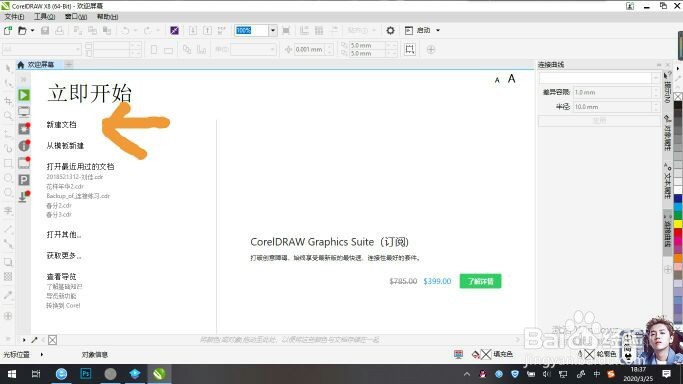Click 获取更多... link
The width and height of the screenshot is (683, 384).
click(x=64, y=255)
